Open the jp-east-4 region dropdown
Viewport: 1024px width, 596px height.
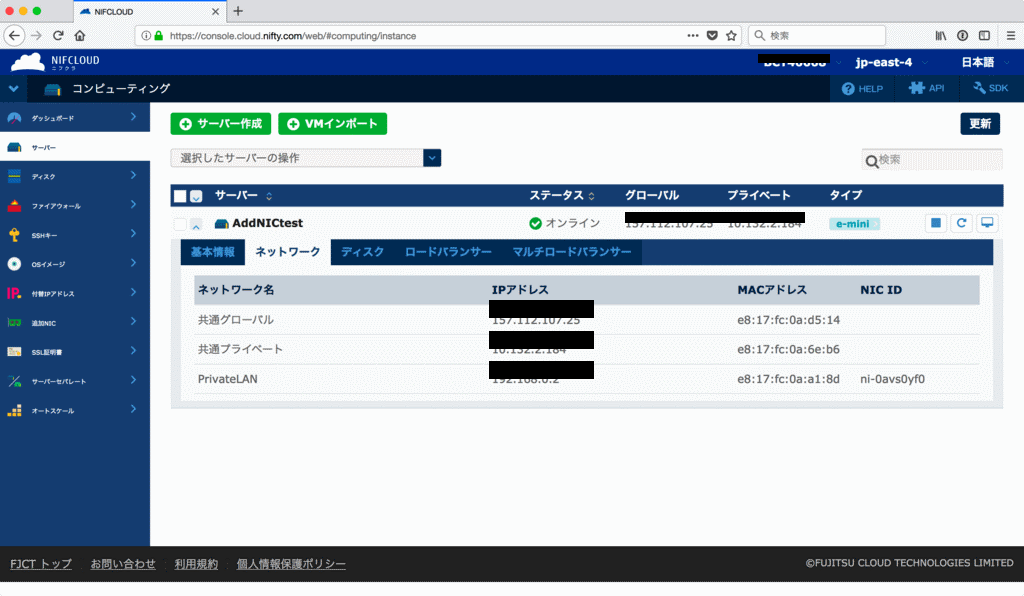tap(891, 62)
